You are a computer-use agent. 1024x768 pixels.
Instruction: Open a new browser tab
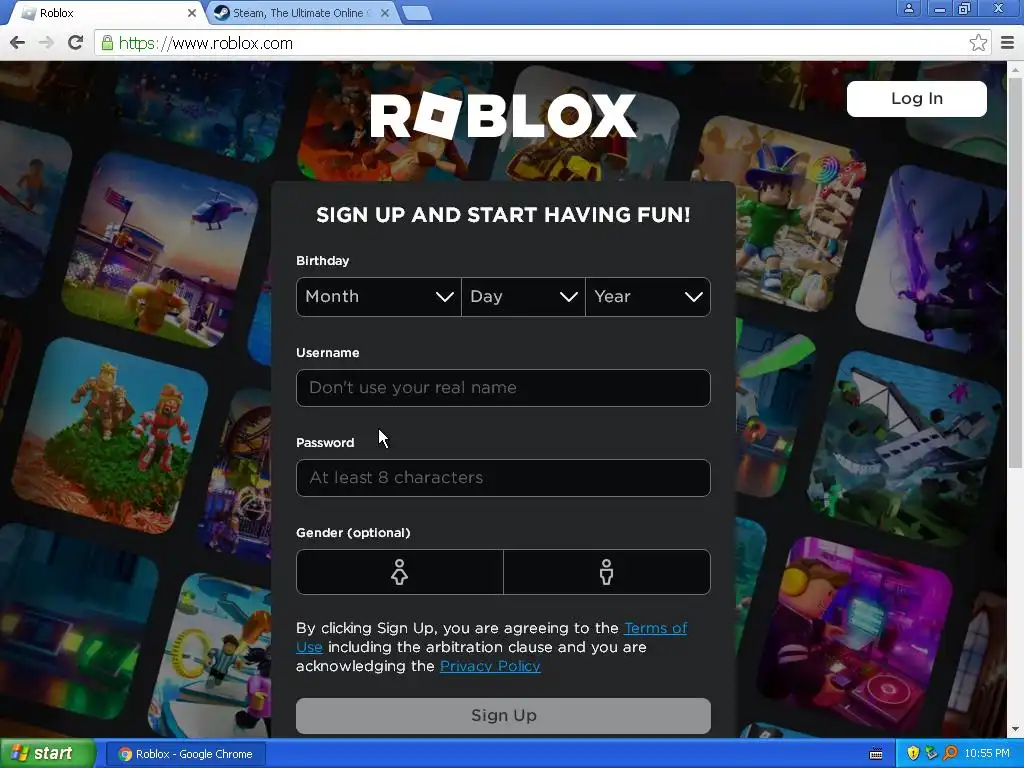tap(416, 13)
